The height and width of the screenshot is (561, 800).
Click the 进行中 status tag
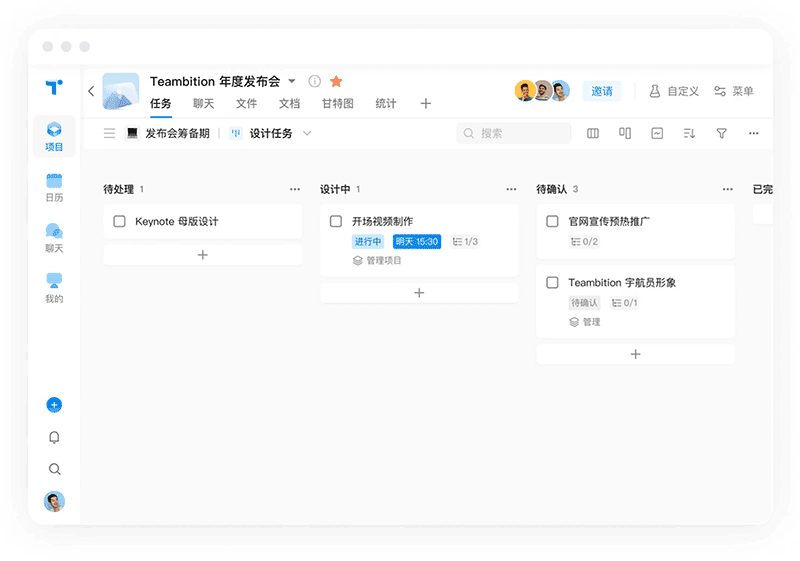[x=368, y=242]
